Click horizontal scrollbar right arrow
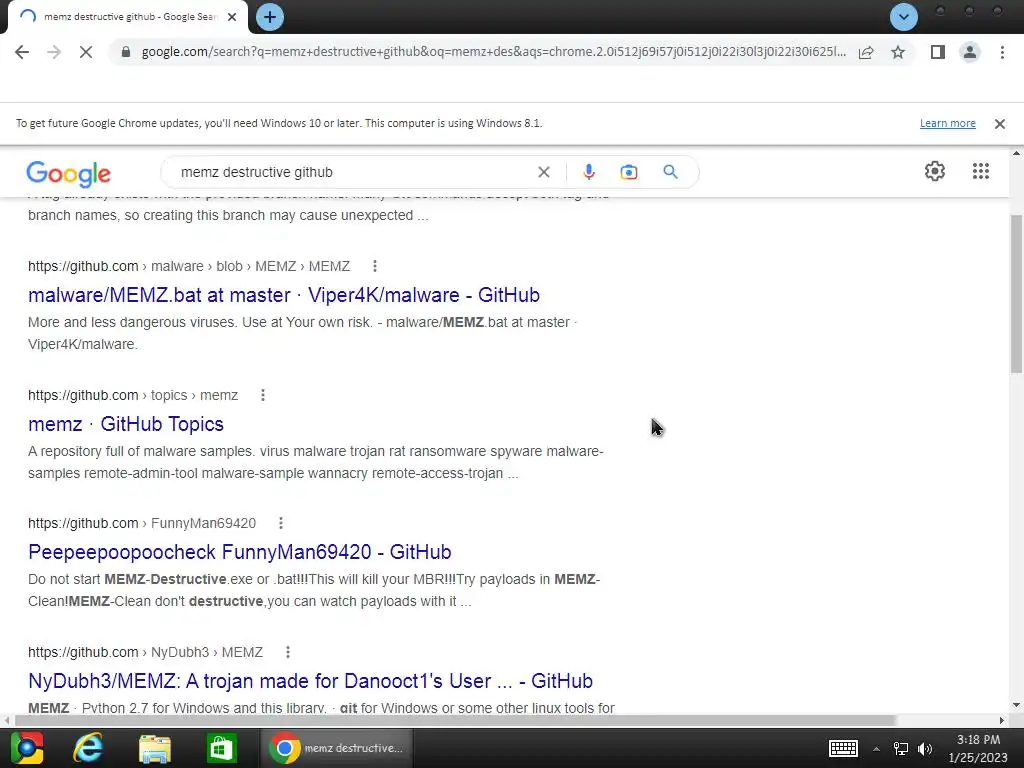The image size is (1024, 768). 1001,721
